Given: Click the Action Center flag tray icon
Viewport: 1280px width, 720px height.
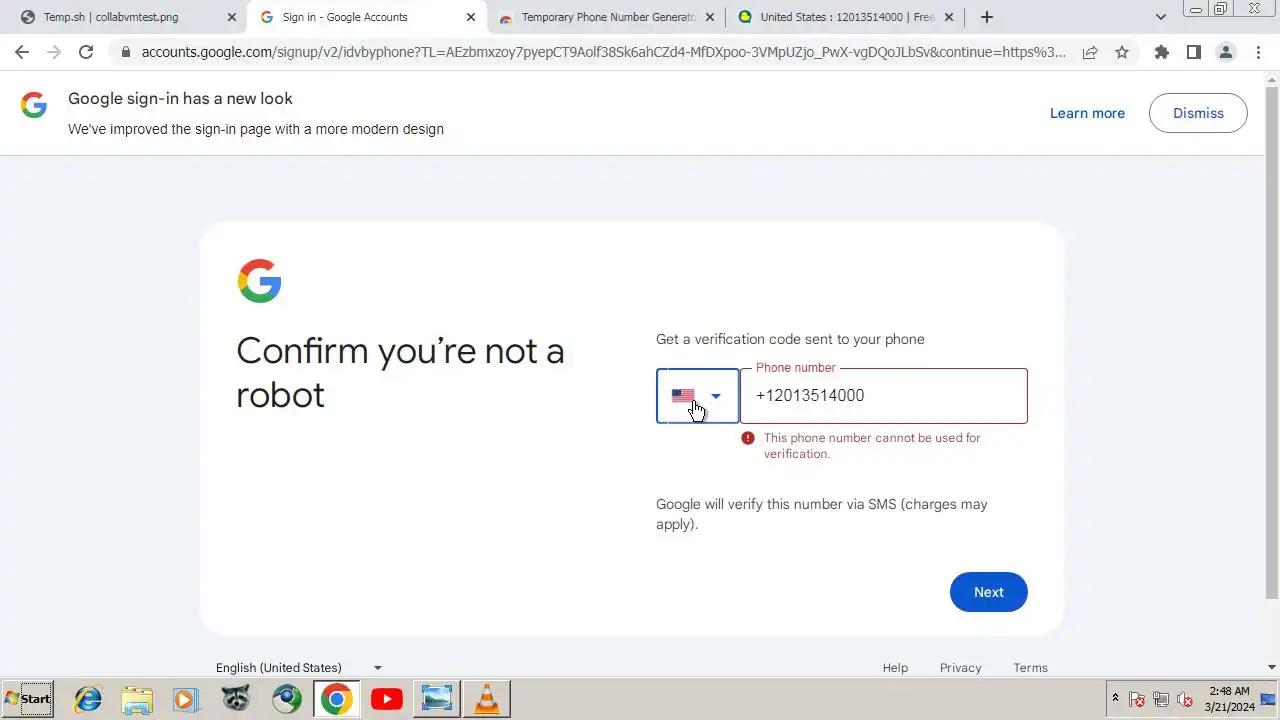Looking at the screenshot, I should point(1137,699).
